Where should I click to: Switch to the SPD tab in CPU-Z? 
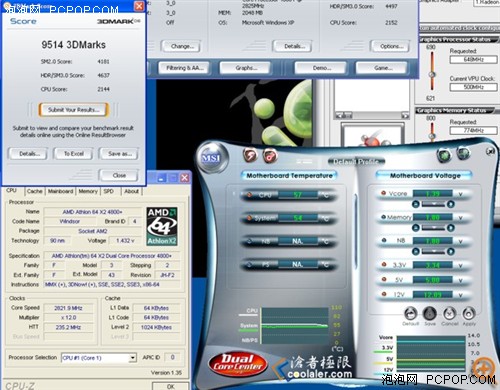click(x=109, y=191)
